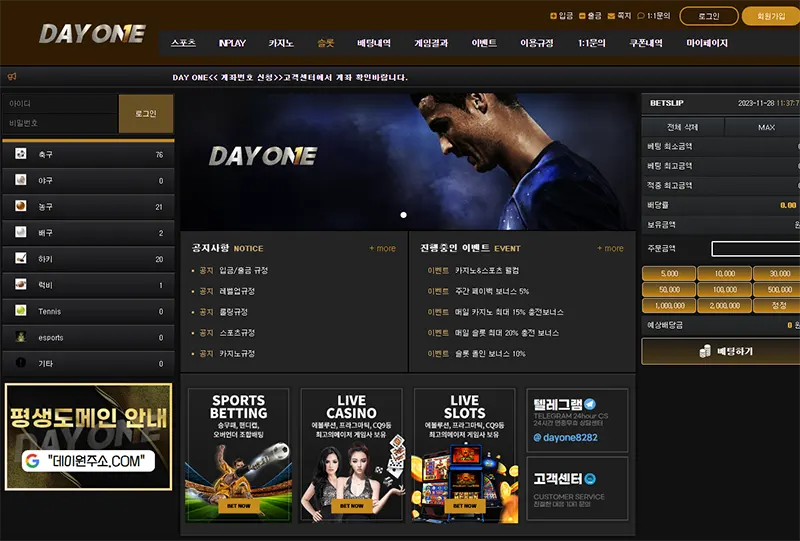Open the 이용규정 menu
Screen dimensions: 800x541
[x=537, y=43]
